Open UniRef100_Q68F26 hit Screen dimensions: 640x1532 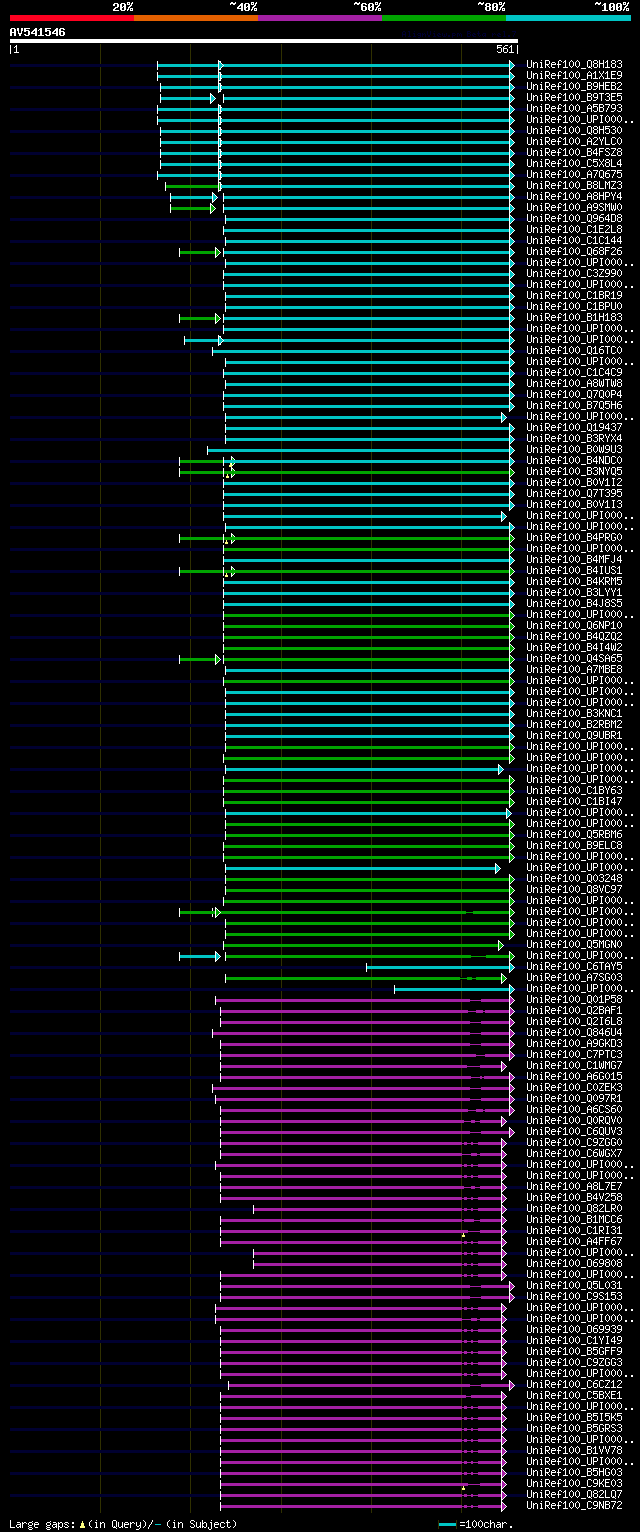coord(575,251)
